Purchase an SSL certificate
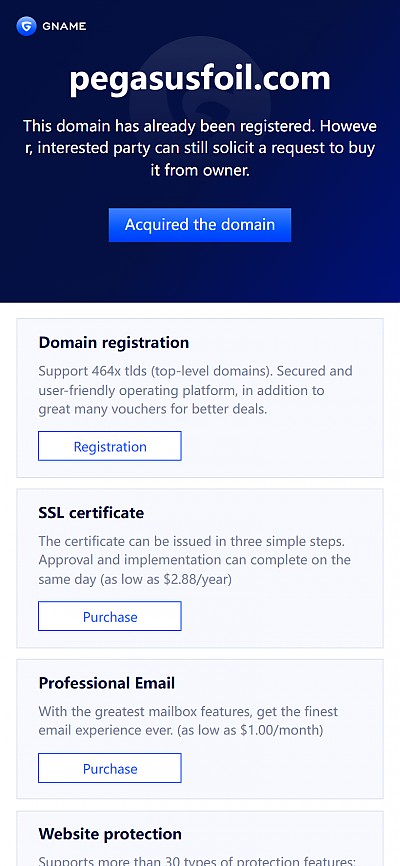 point(110,616)
